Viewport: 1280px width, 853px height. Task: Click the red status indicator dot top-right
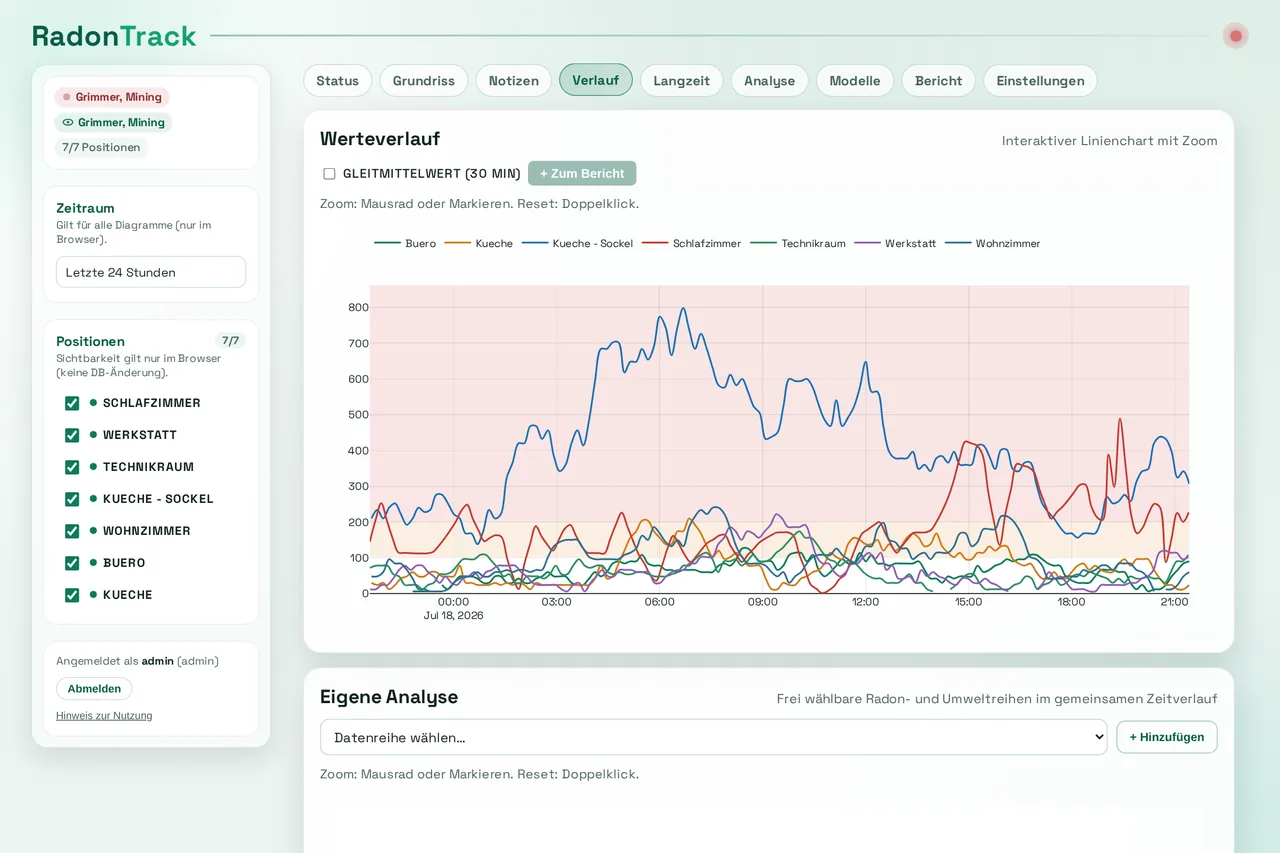pos(1235,36)
